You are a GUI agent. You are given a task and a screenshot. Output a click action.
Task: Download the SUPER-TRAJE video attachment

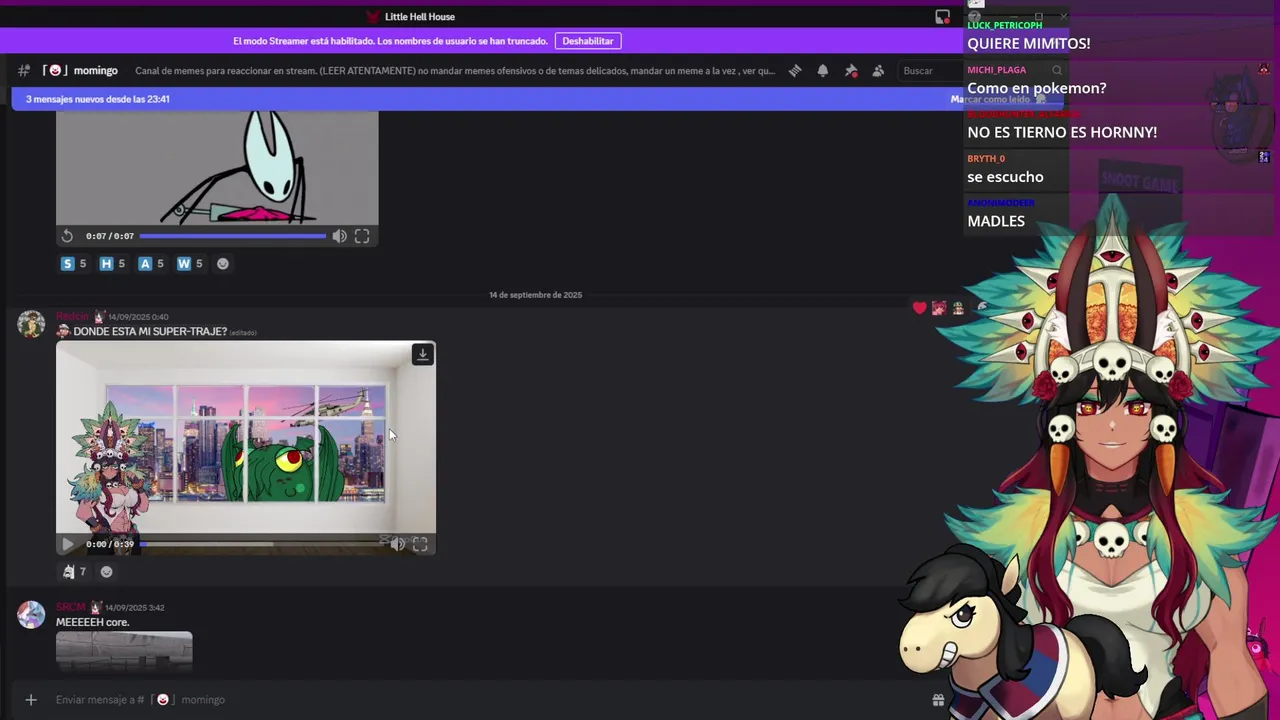point(423,354)
